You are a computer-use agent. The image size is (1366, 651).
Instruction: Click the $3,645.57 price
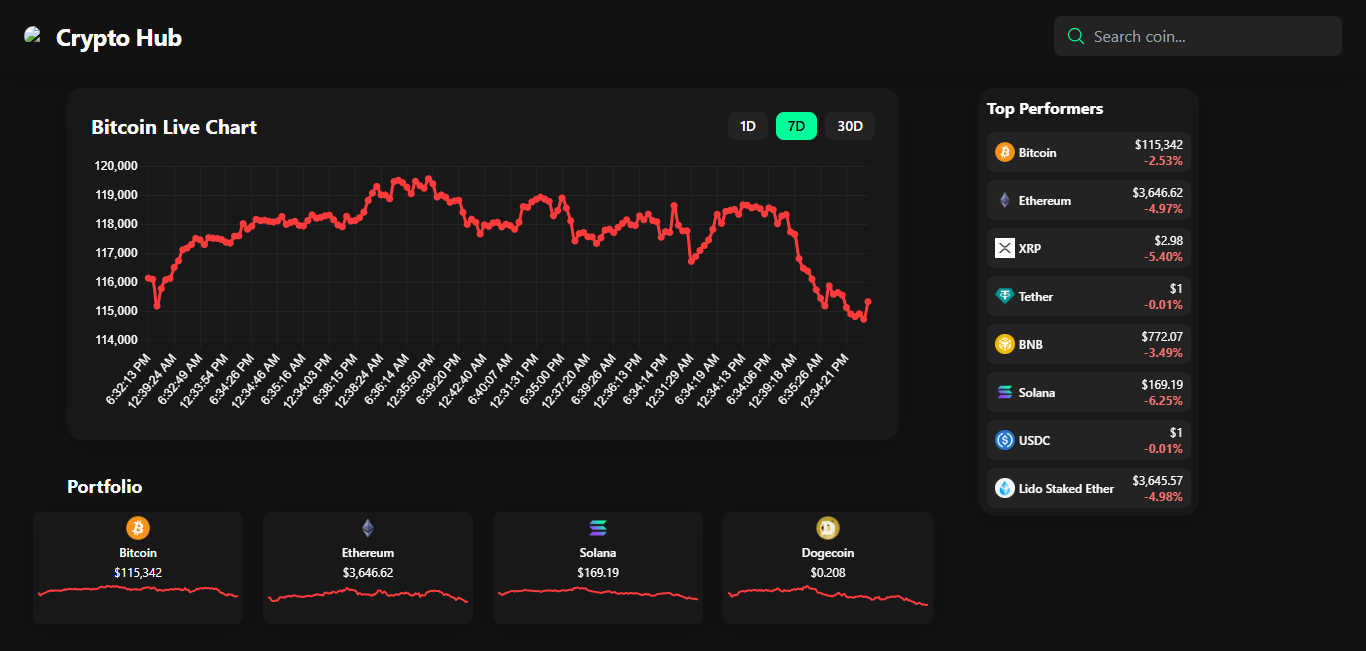coord(1158,480)
